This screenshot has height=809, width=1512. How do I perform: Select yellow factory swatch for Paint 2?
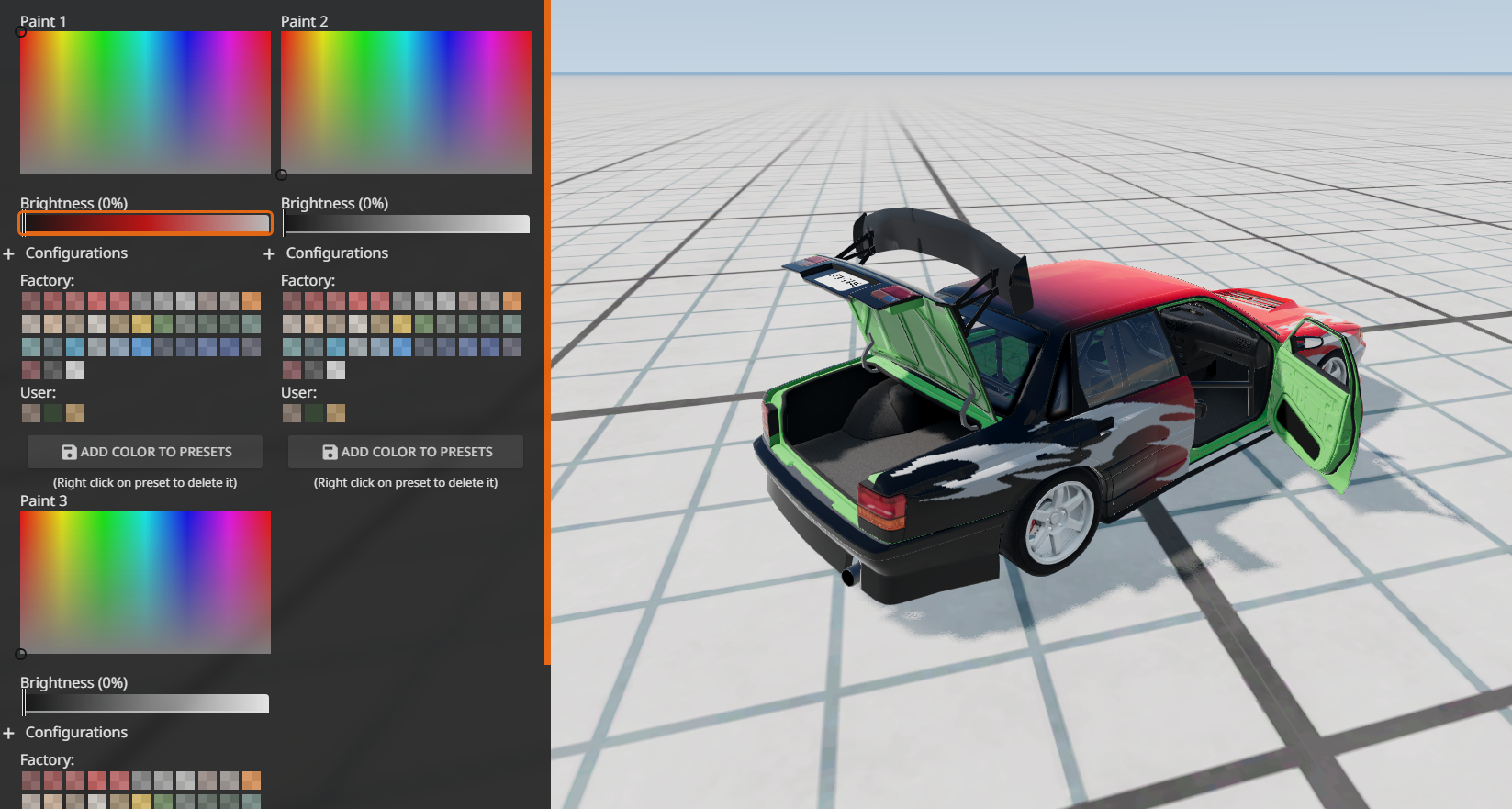click(402, 324)
